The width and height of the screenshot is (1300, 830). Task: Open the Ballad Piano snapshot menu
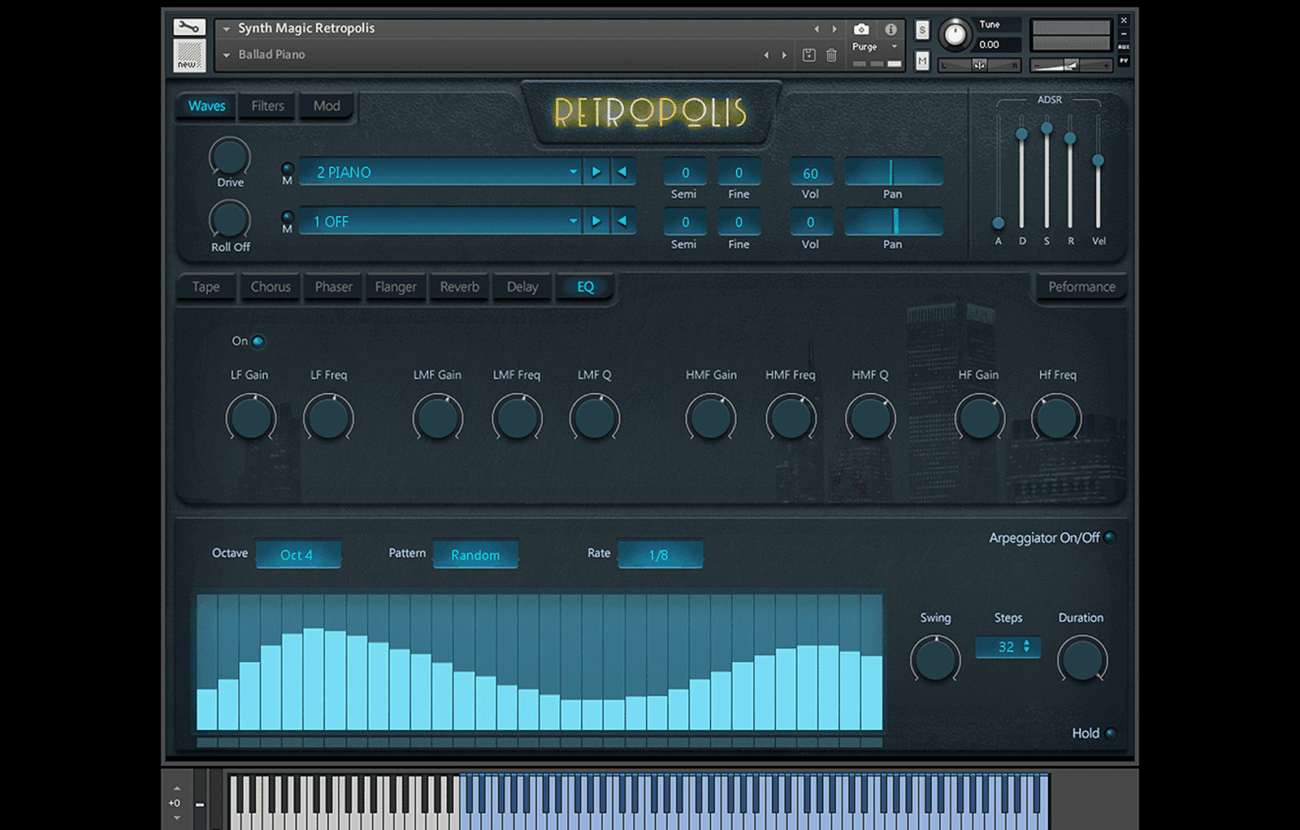click(x=227, y=55)
